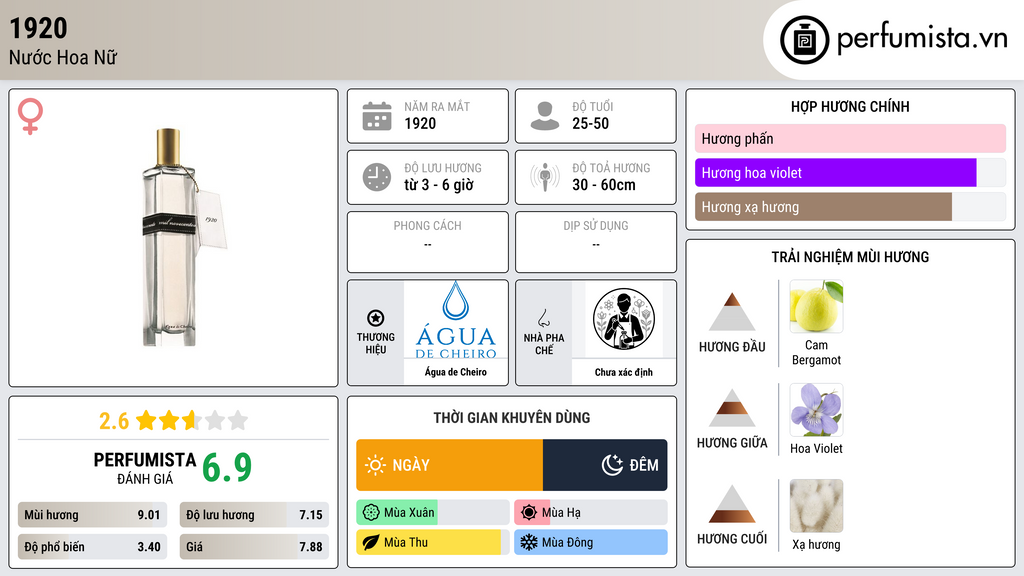Click the Cam Bergamot fruit image

pos(816,306)
